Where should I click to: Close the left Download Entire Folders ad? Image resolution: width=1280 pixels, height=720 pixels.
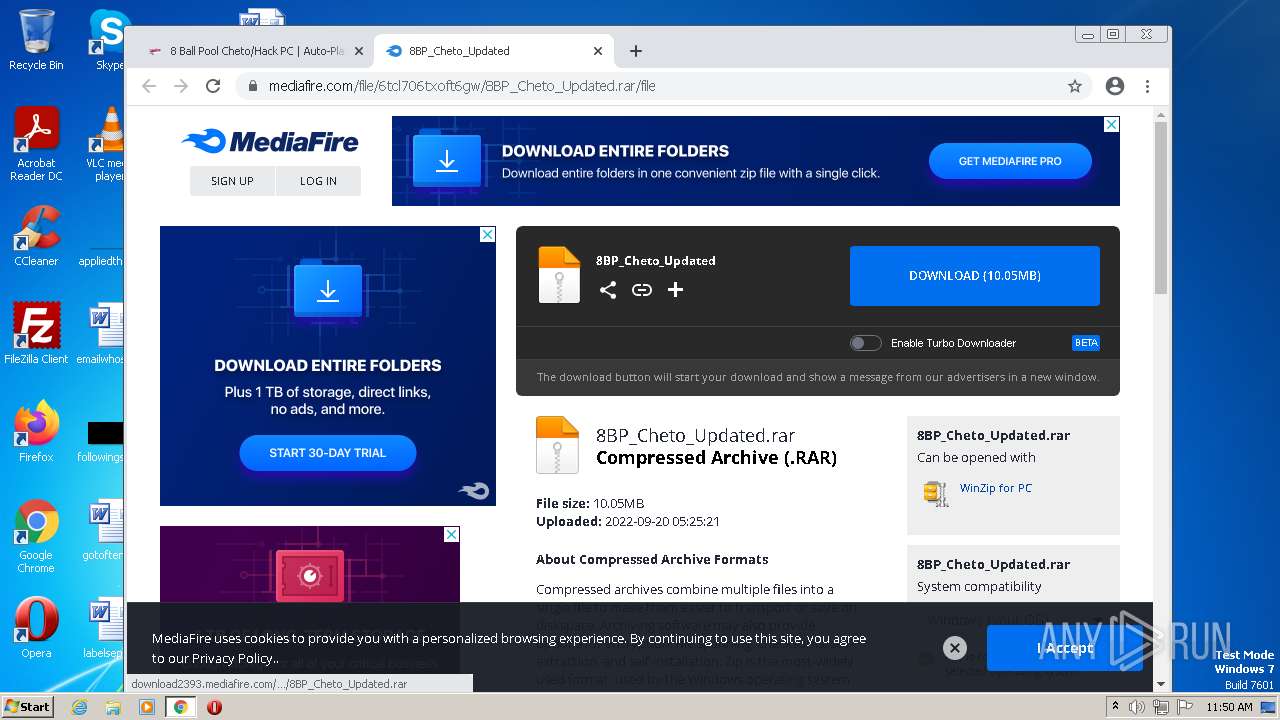point(487,234)
